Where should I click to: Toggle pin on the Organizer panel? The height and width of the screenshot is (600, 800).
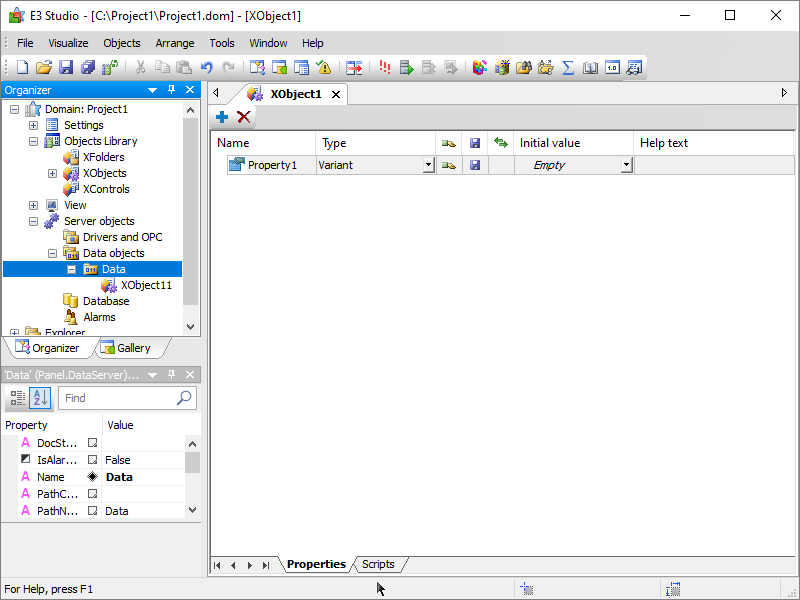coord(171,90)
